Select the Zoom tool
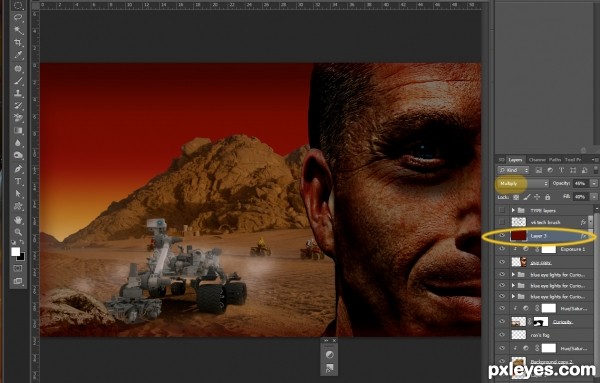 coord(18,232)
